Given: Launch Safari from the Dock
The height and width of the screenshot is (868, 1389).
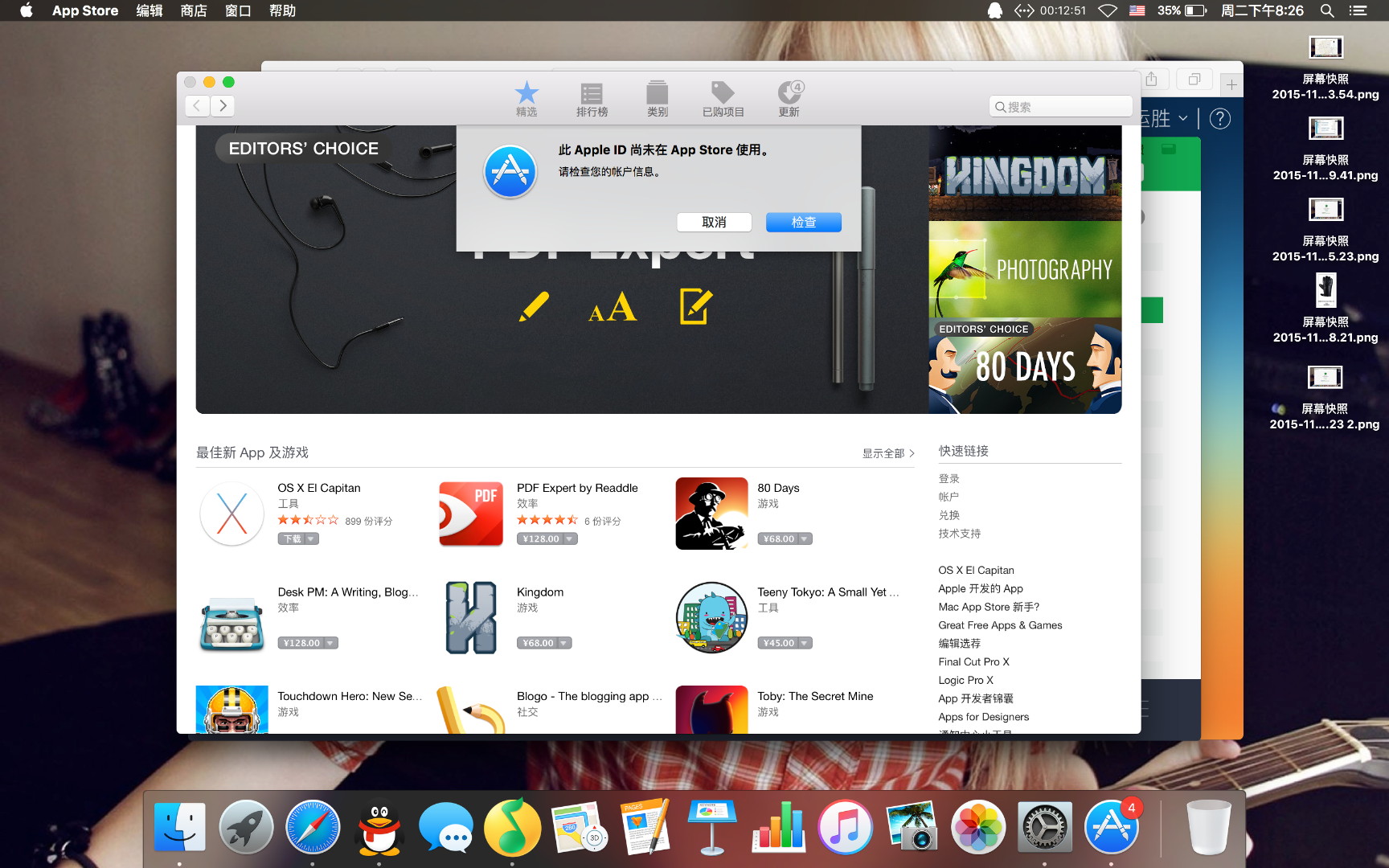Looking at the screenshot, I should (313, 827).
